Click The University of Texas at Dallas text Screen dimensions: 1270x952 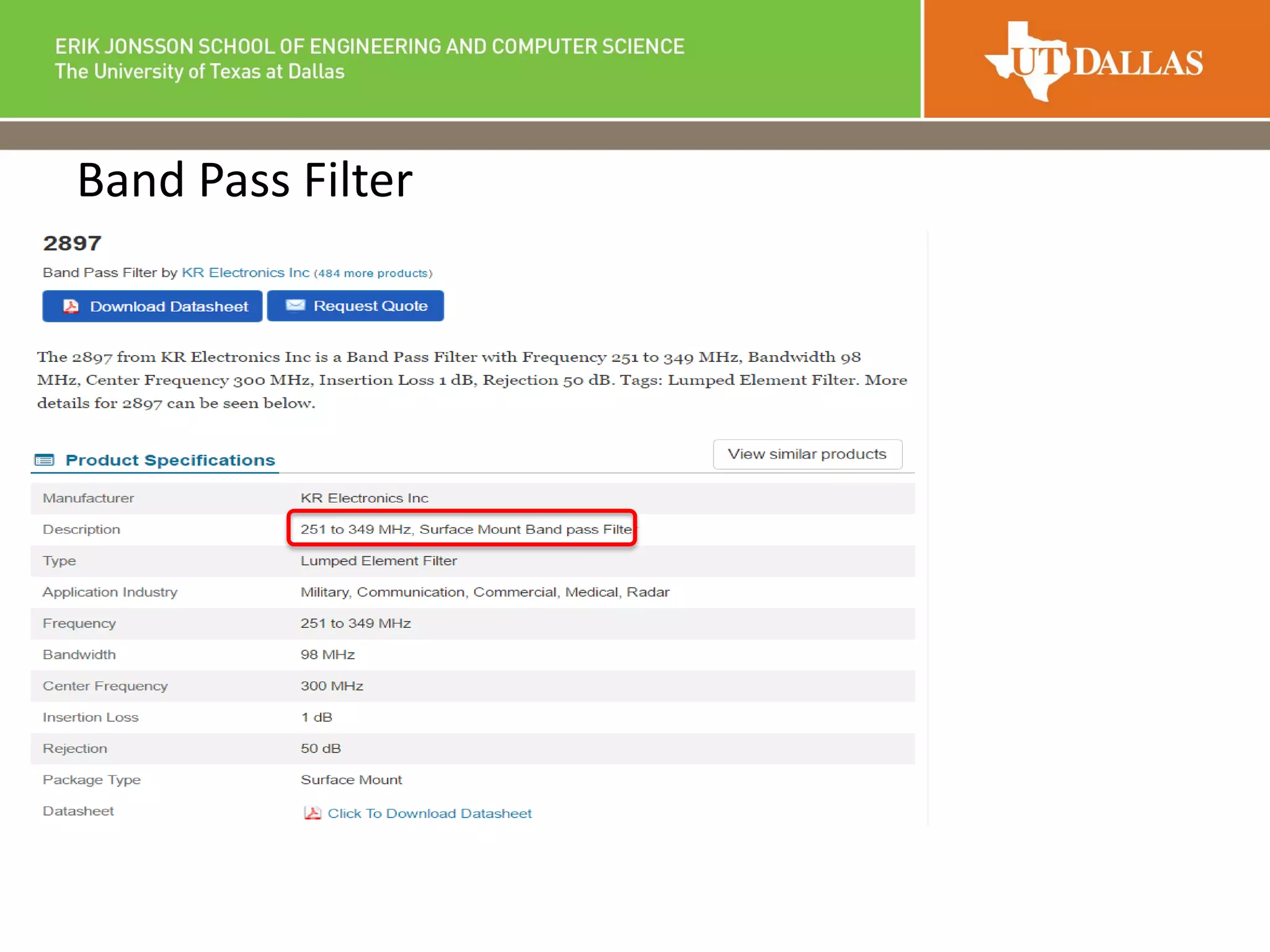click(x=200, y=71)
